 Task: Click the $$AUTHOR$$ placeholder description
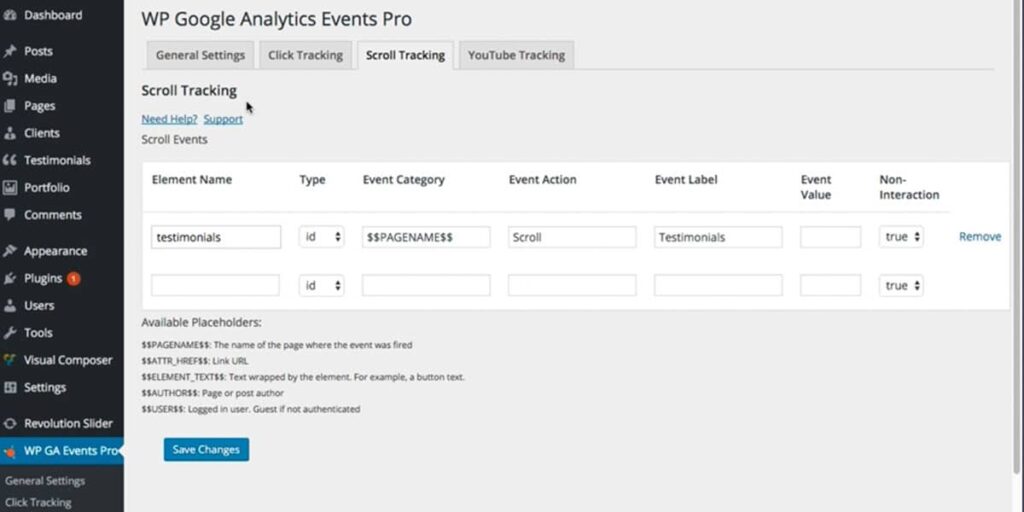(x=213, y=393)
